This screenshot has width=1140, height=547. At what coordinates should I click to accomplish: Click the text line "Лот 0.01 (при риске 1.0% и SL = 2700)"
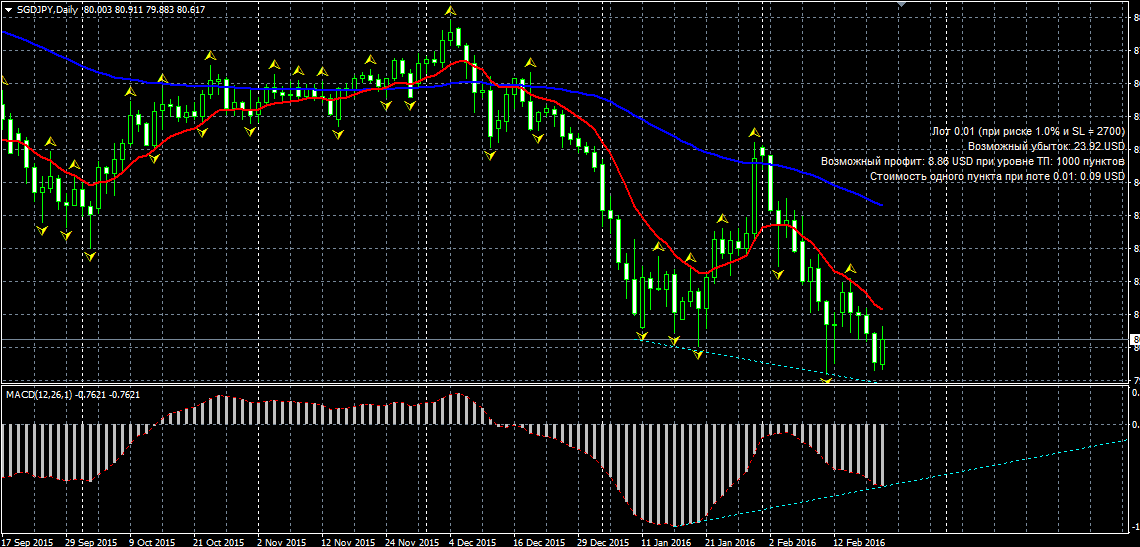[1028, 132]
